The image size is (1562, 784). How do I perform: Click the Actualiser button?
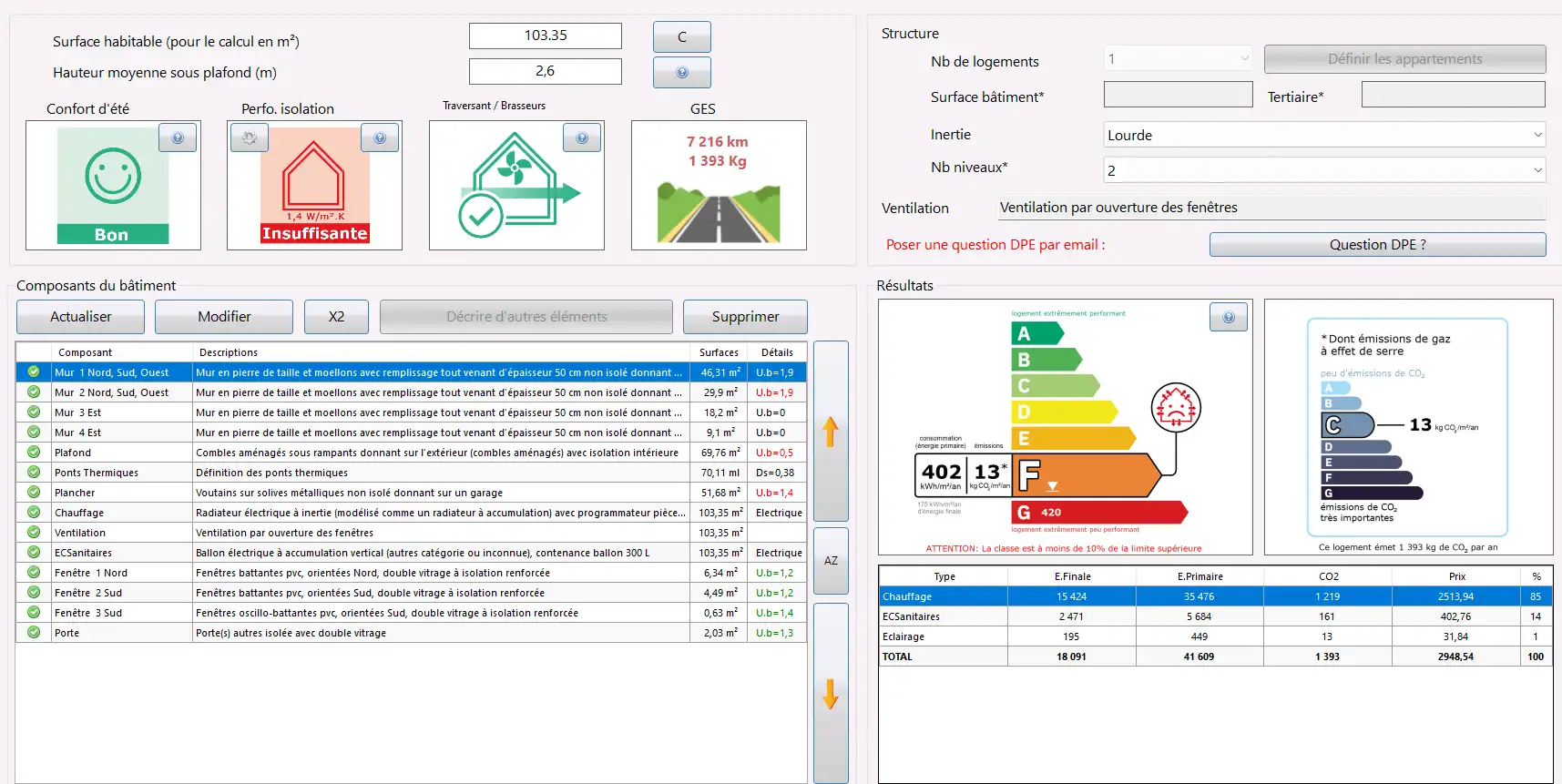click(x=81, y=317)
